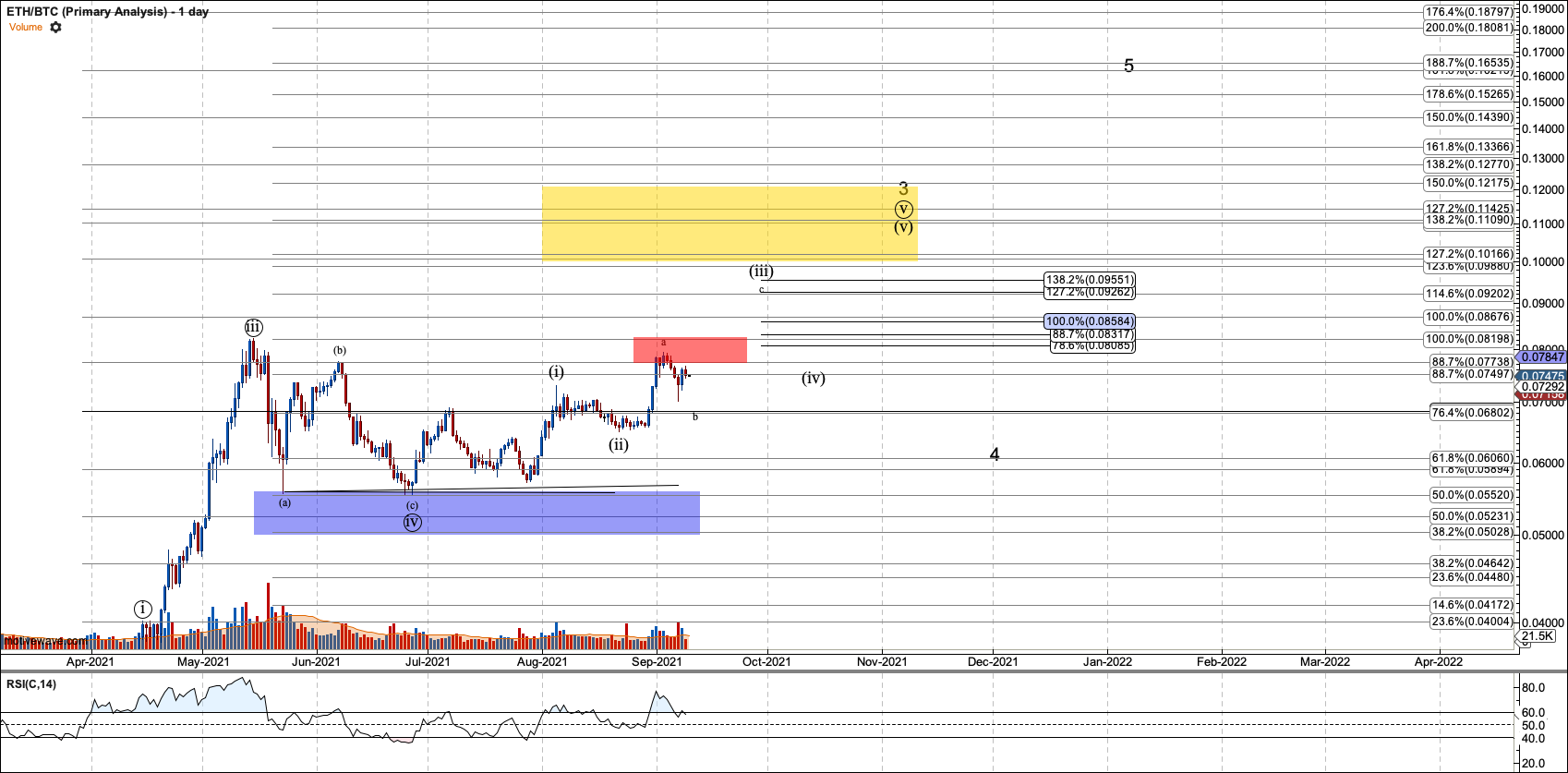
Task: Click the 138.2%(0.09551) Fibonacci label
Action: coord(1090,280)
